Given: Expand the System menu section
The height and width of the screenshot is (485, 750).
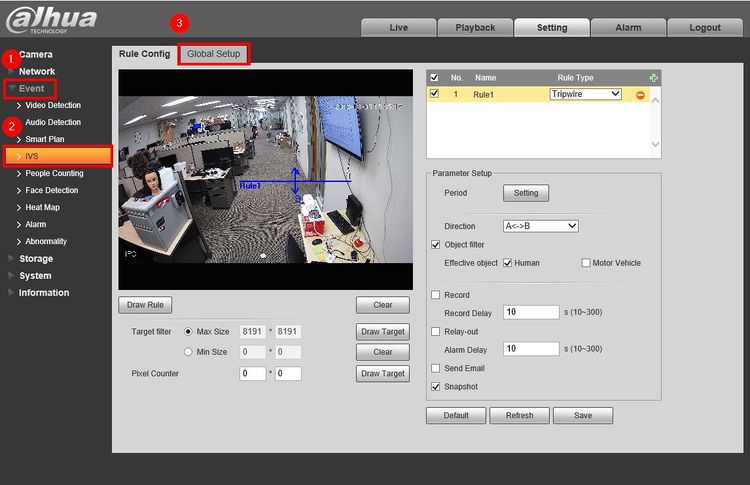Looking at the screenshot, I should click(35, 276).
